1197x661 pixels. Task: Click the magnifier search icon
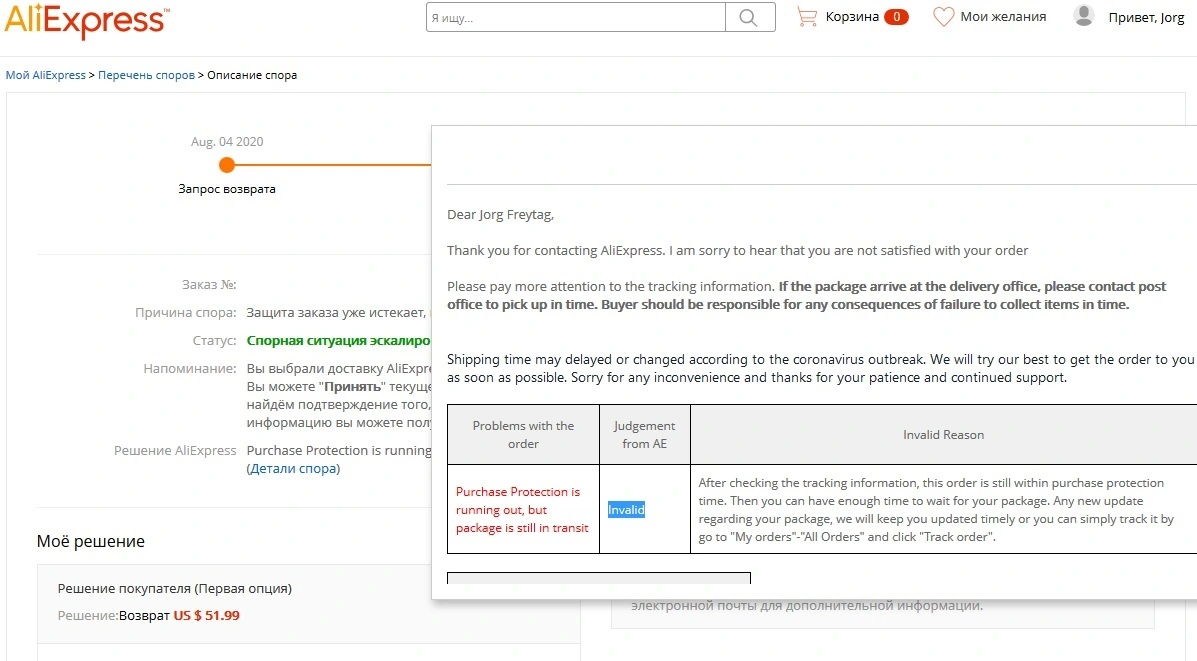tap(749, 18)
